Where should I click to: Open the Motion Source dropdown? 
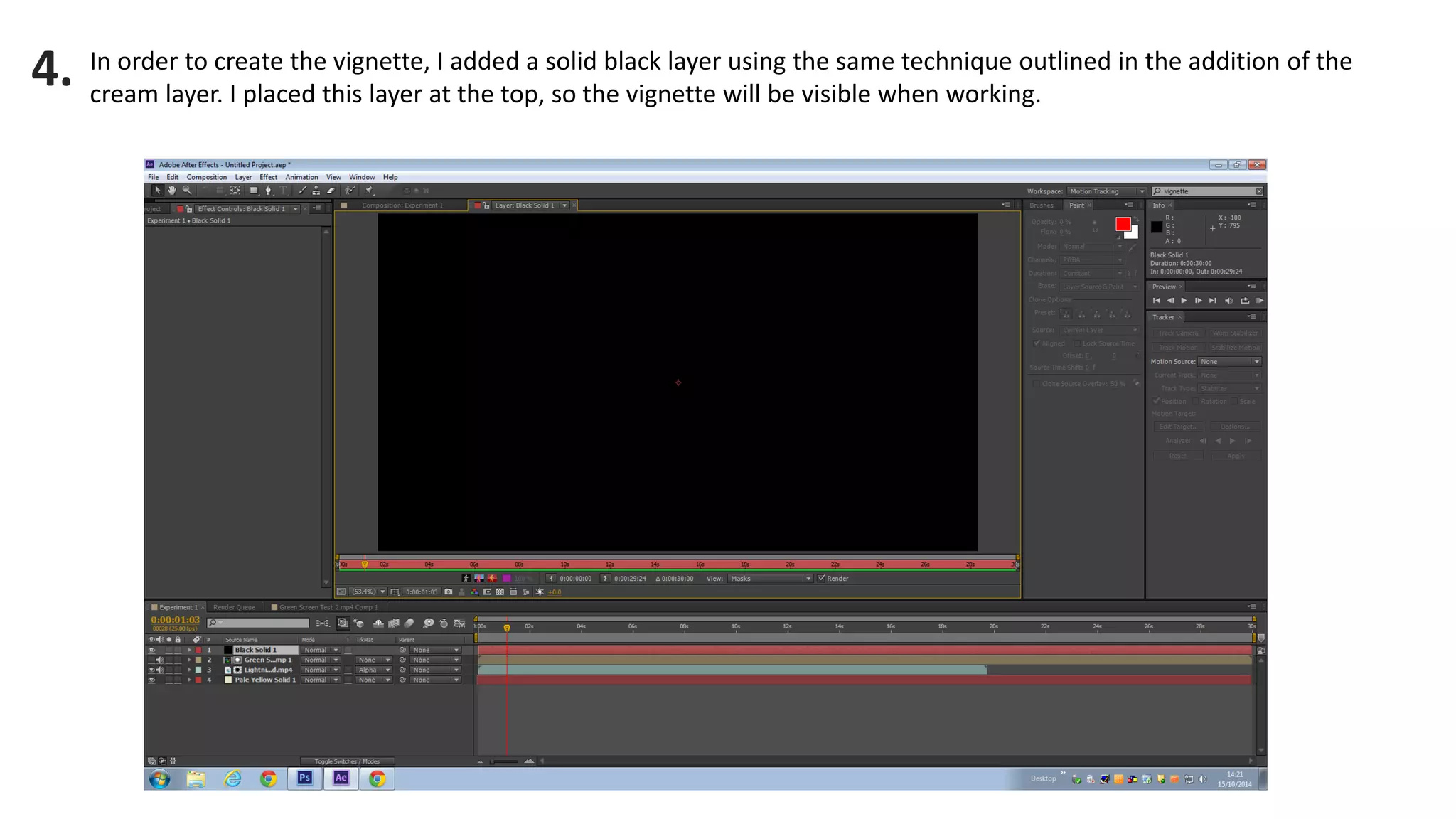click(x=1229, y=361)
